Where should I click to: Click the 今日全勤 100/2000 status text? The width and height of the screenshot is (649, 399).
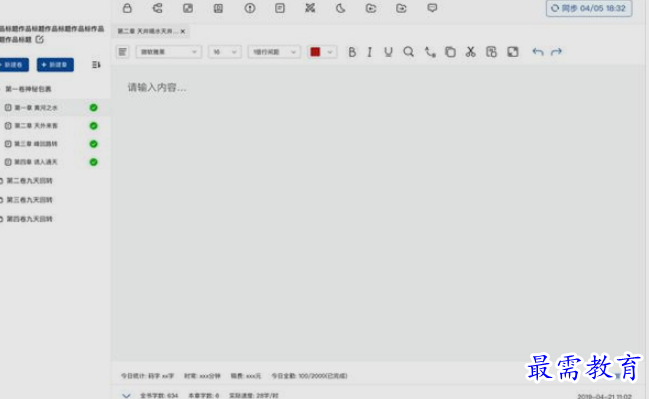click(x=309, y=376)
